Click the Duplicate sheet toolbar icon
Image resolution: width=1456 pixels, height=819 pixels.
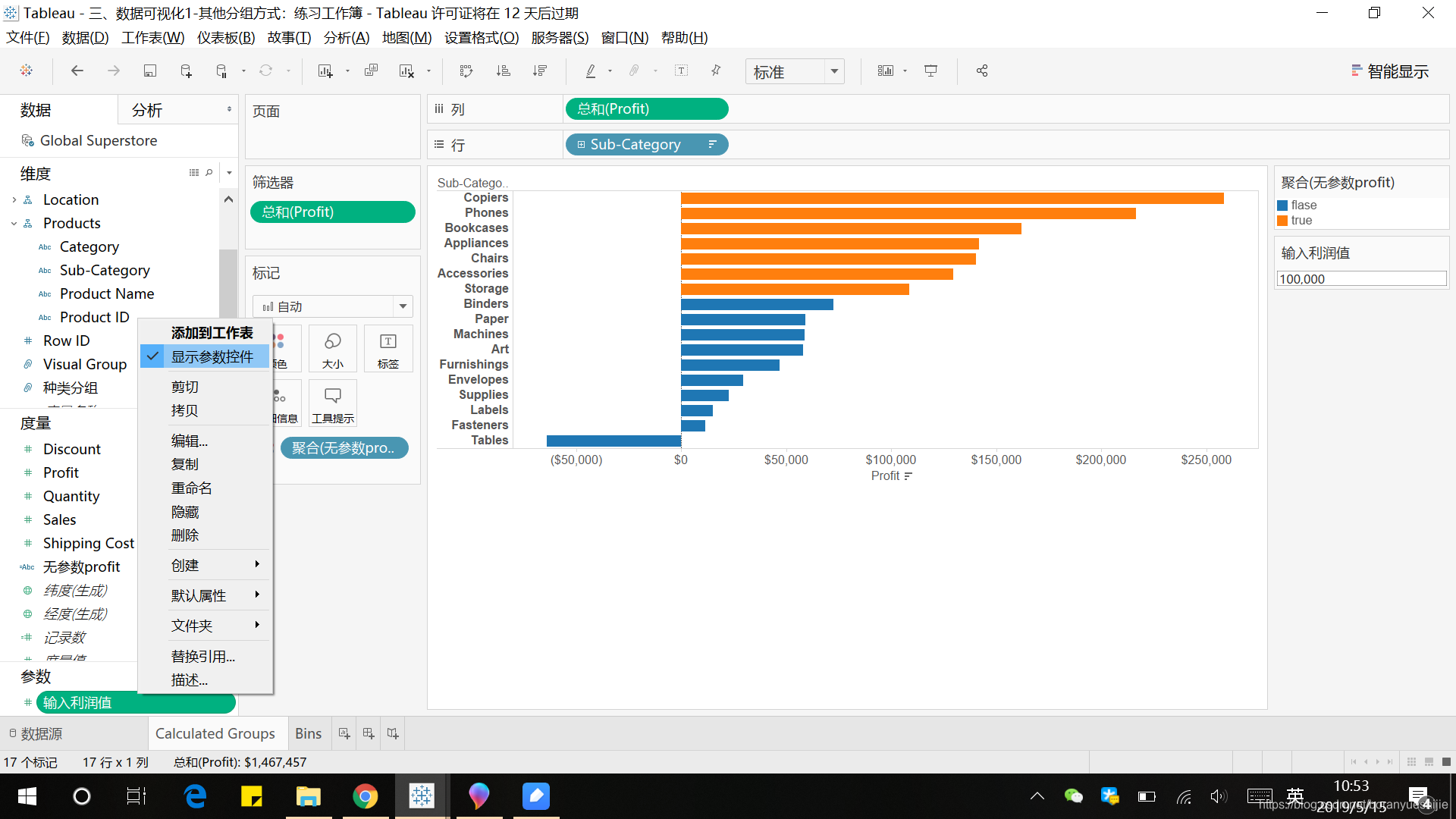coord(371,70)
